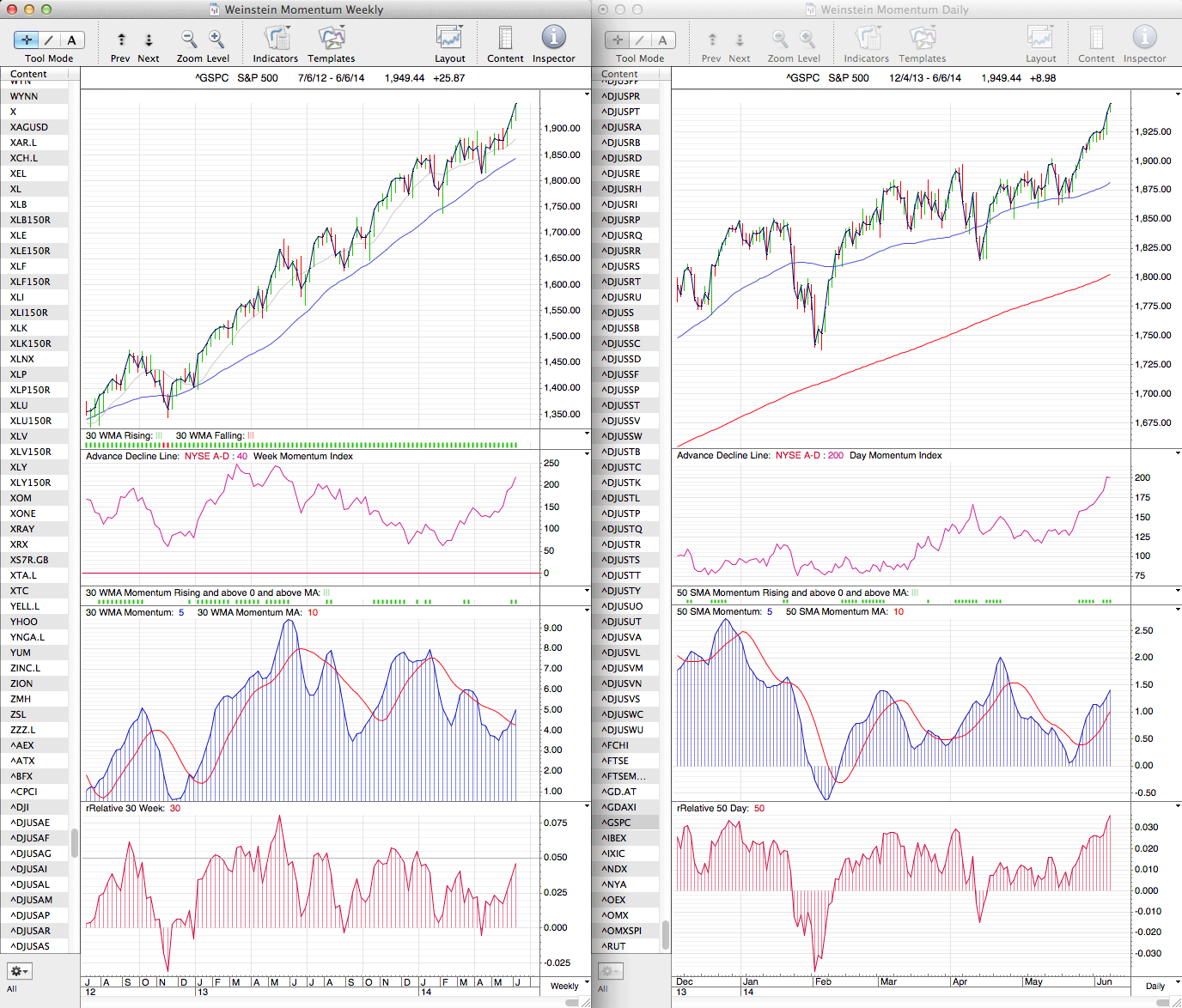The image size is (1182, 1008).
Task: Select the crosshair tool in Weekly window
Action: (27, 39)
